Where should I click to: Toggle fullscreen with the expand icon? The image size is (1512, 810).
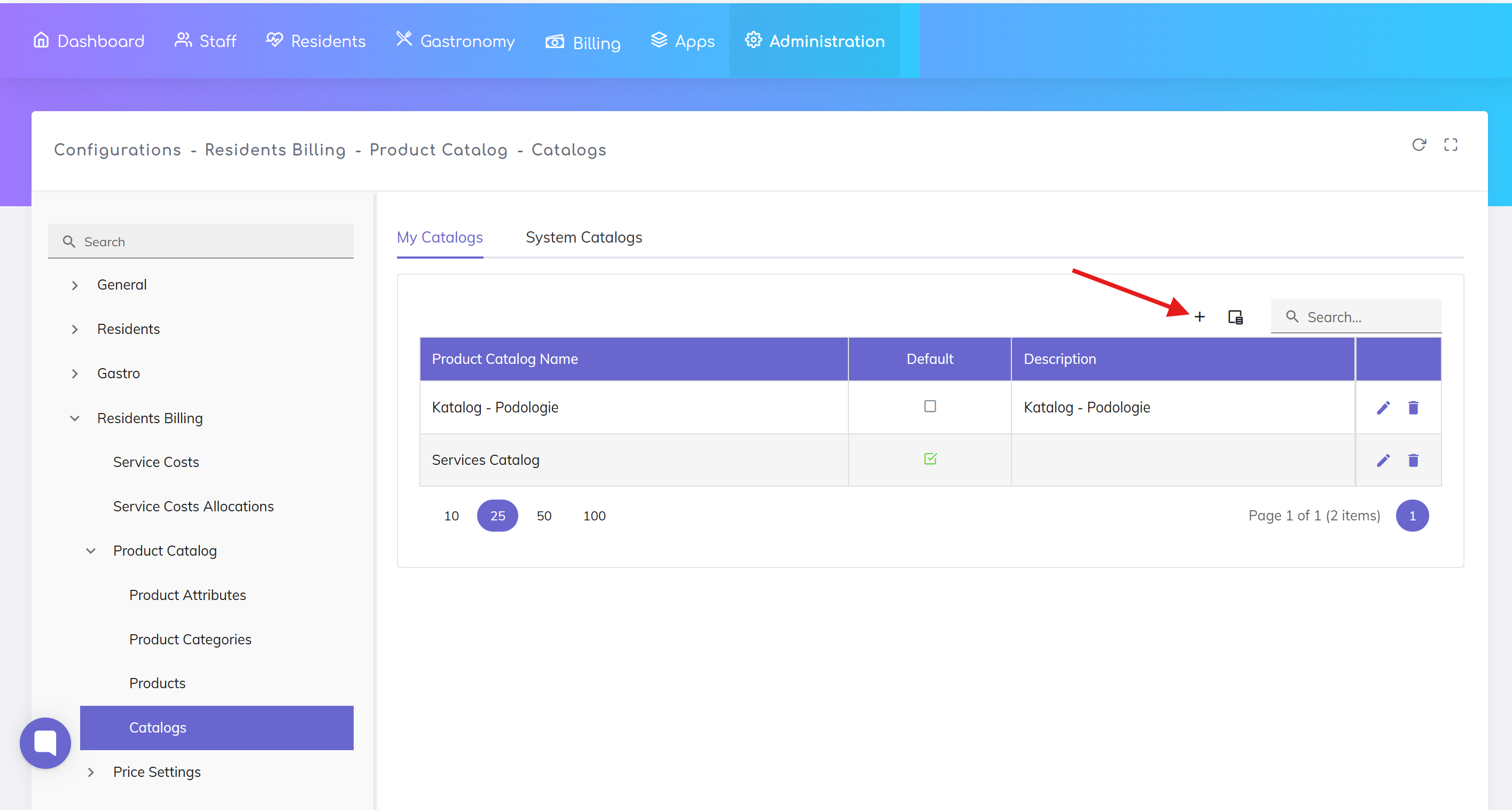tap(1451, 144)
